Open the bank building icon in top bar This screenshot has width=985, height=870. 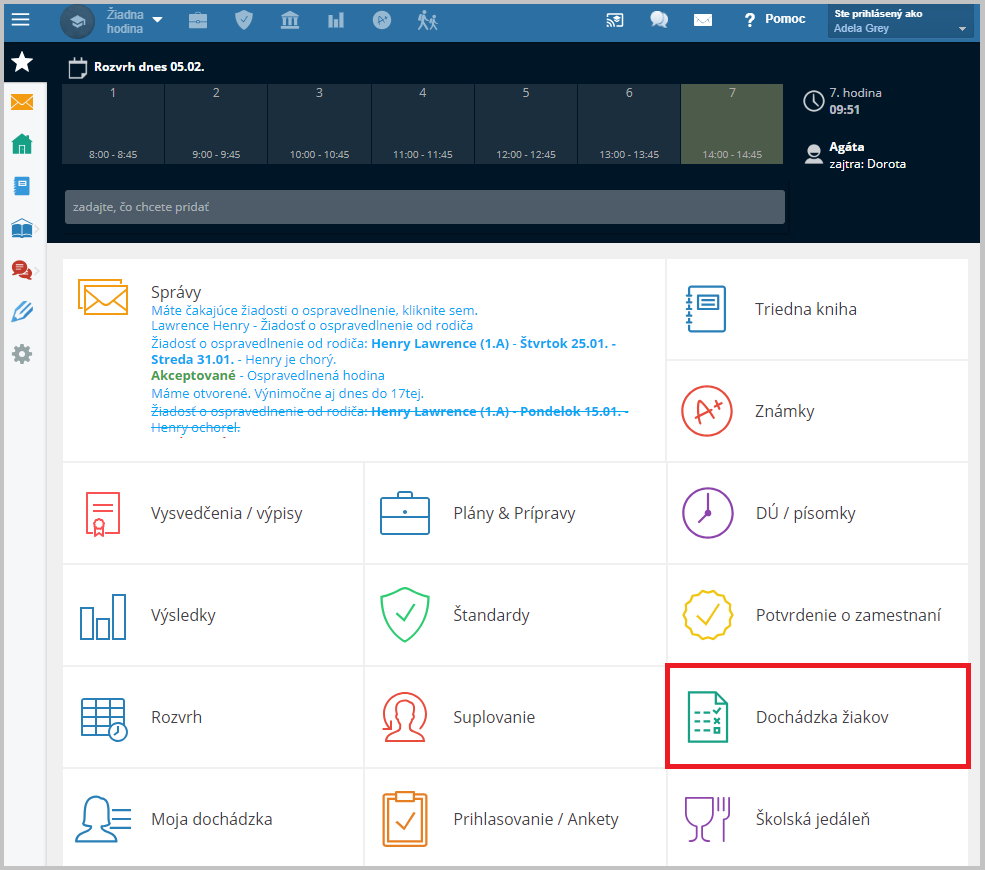tap(290, 21)
